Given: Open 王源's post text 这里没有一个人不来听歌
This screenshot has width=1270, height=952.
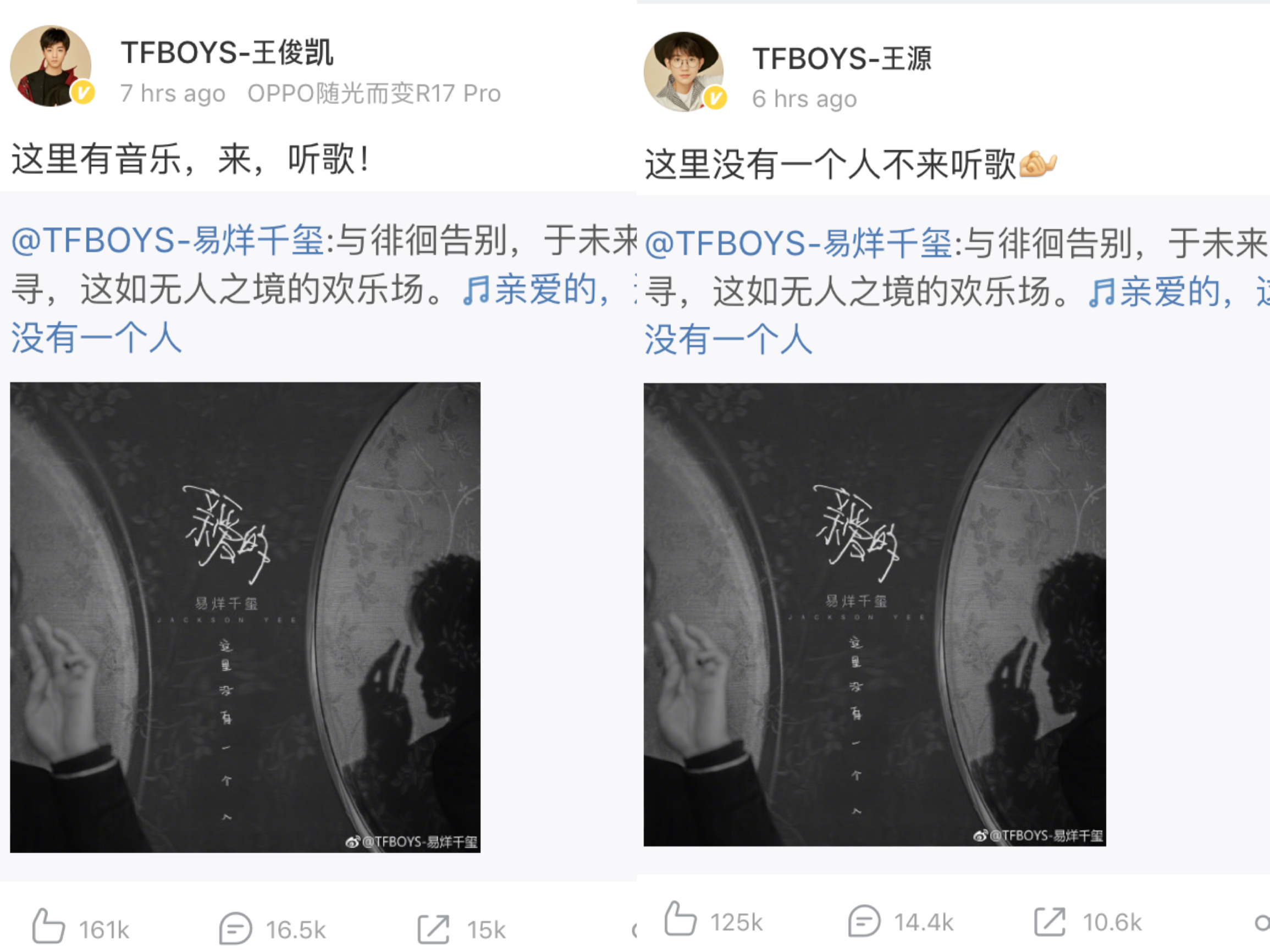Looking at the screenshot, I should pos(830,165).
